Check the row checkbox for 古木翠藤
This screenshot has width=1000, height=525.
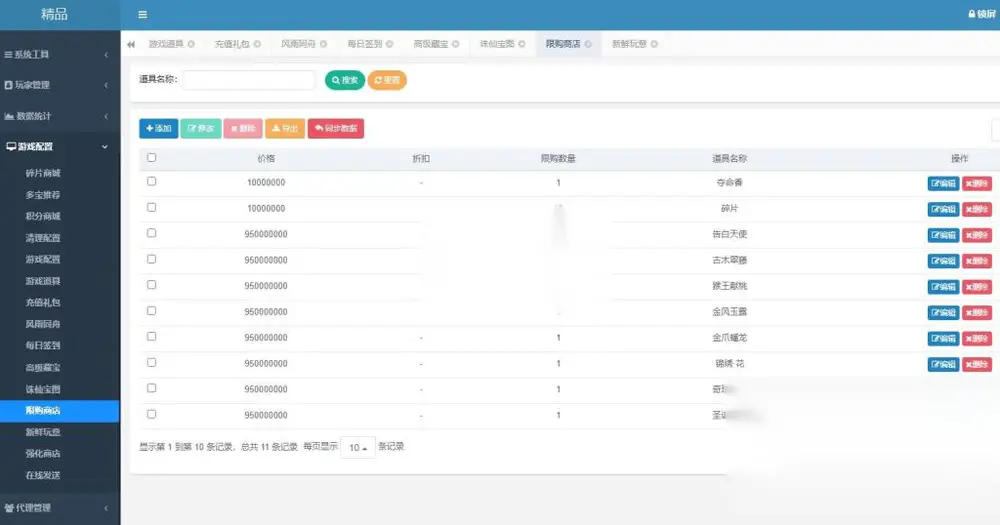coord(151,259)
